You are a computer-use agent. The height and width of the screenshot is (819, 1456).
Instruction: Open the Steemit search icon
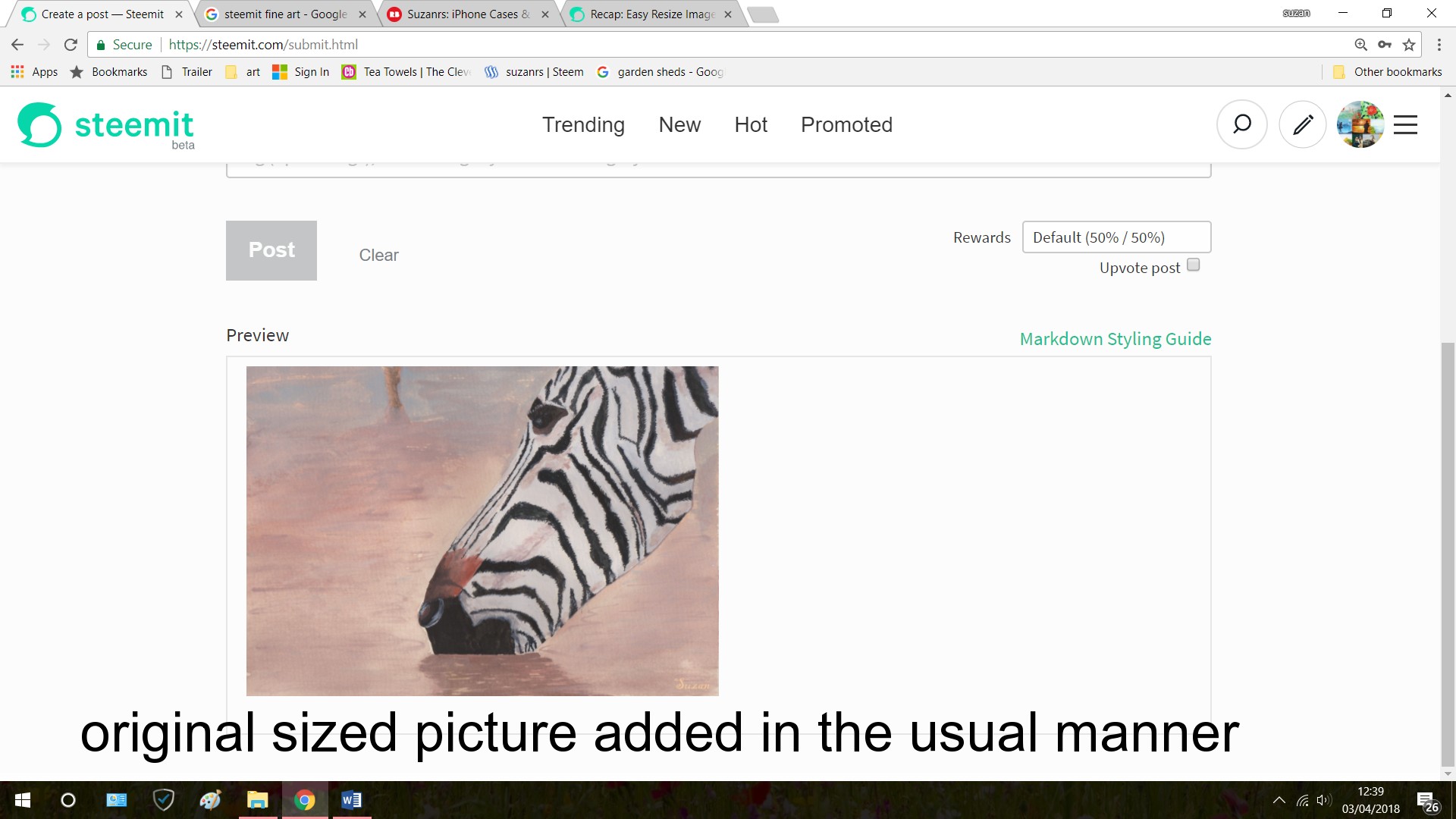[1241, 124]
